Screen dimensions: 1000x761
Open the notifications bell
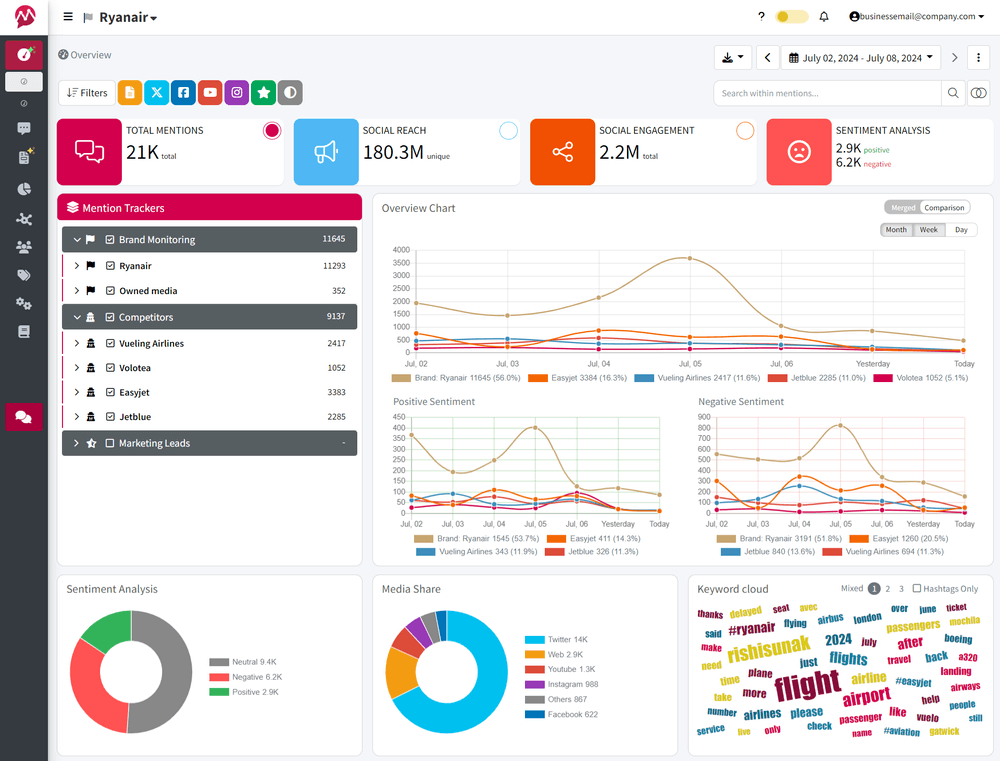823,17
